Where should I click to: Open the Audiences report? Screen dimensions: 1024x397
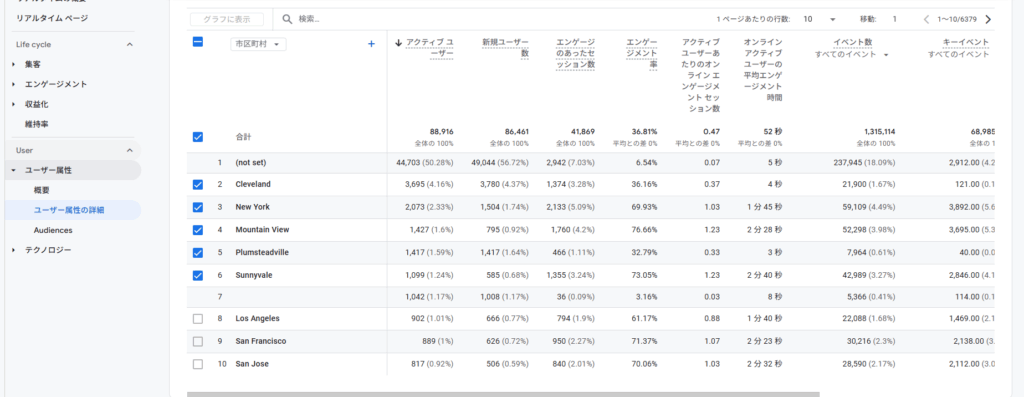(x=53, y=230)
